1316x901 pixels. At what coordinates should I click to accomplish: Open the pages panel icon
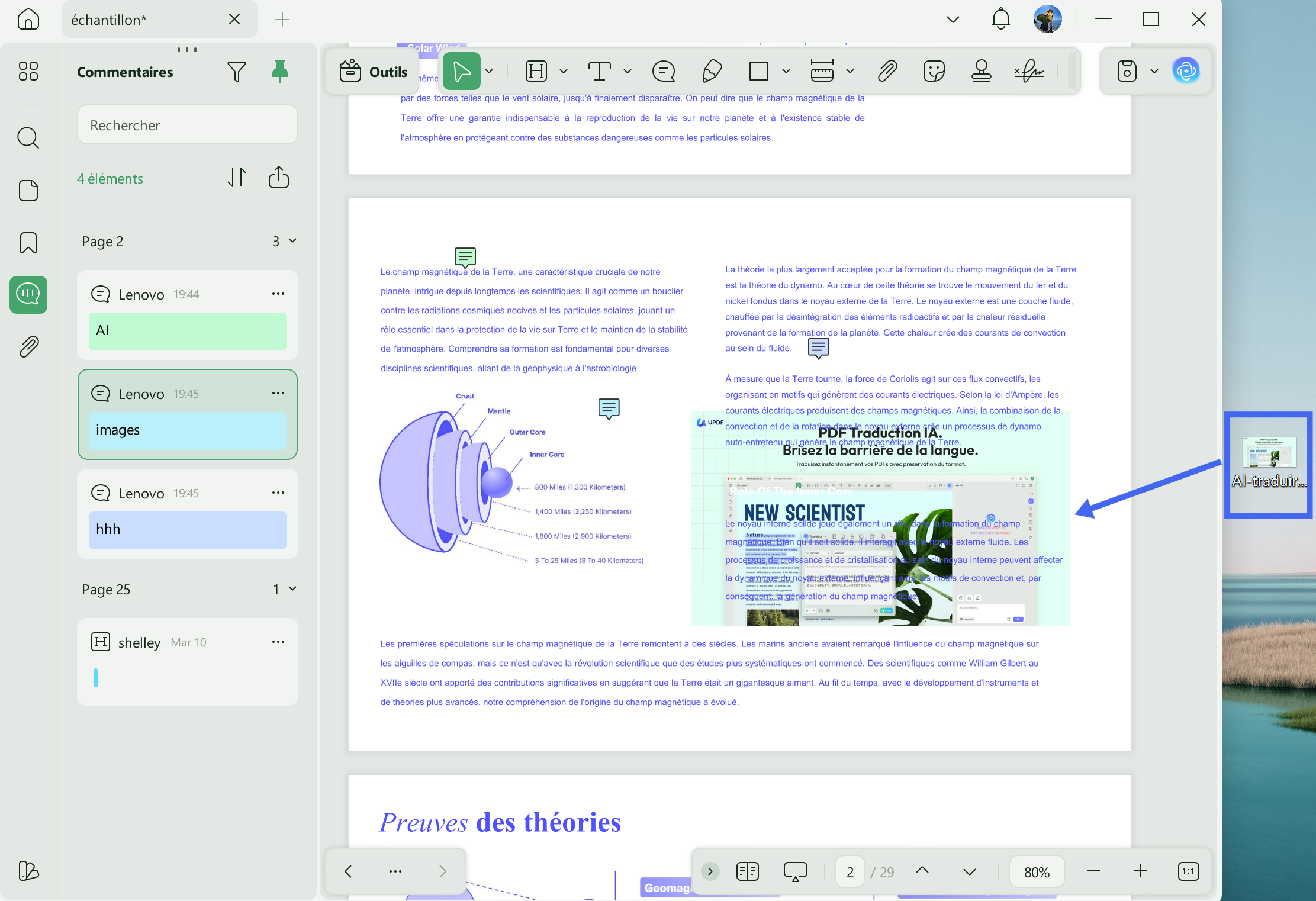tap(28, 191)
